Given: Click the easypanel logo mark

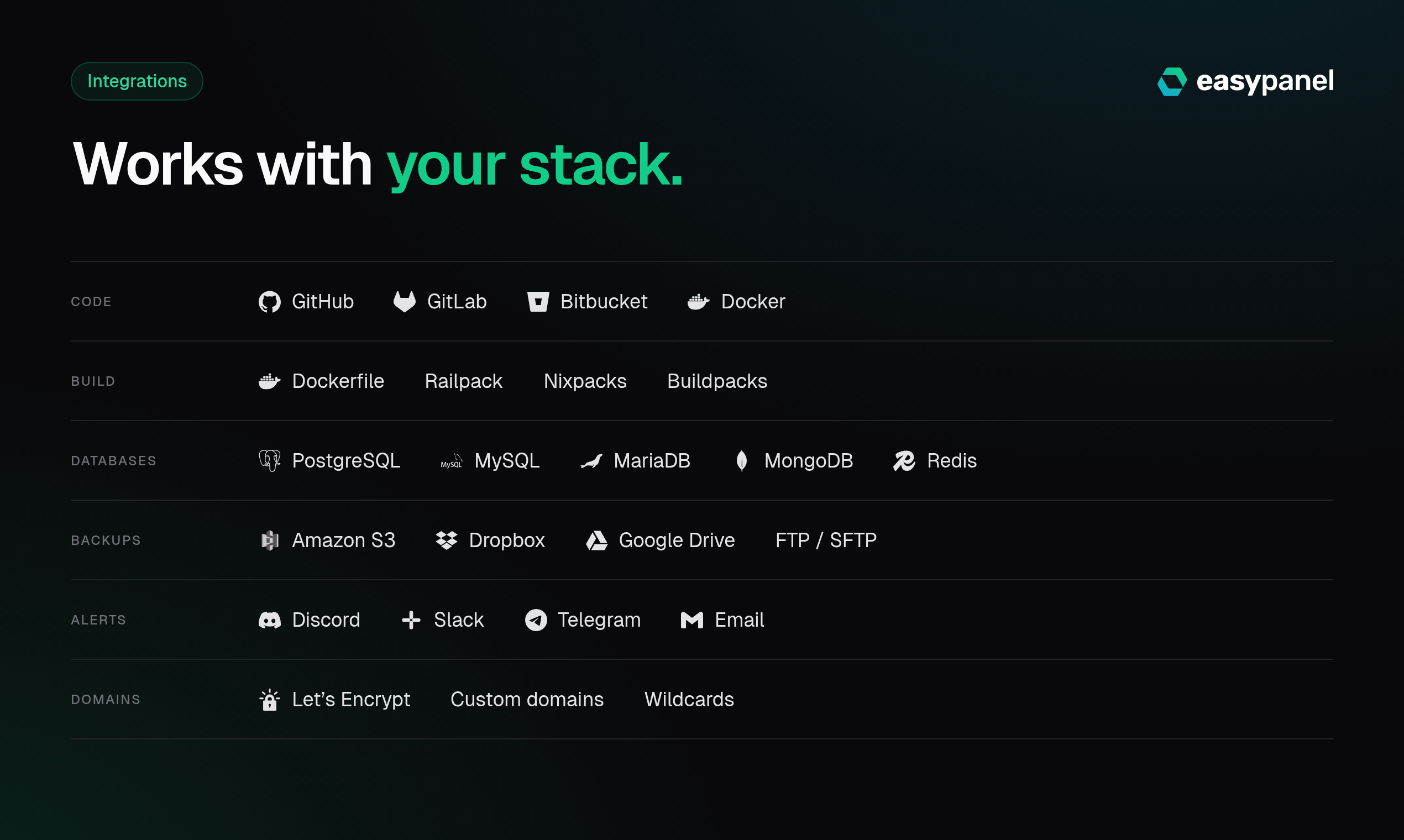Looking at the screenshot, I should [1172, 81].
